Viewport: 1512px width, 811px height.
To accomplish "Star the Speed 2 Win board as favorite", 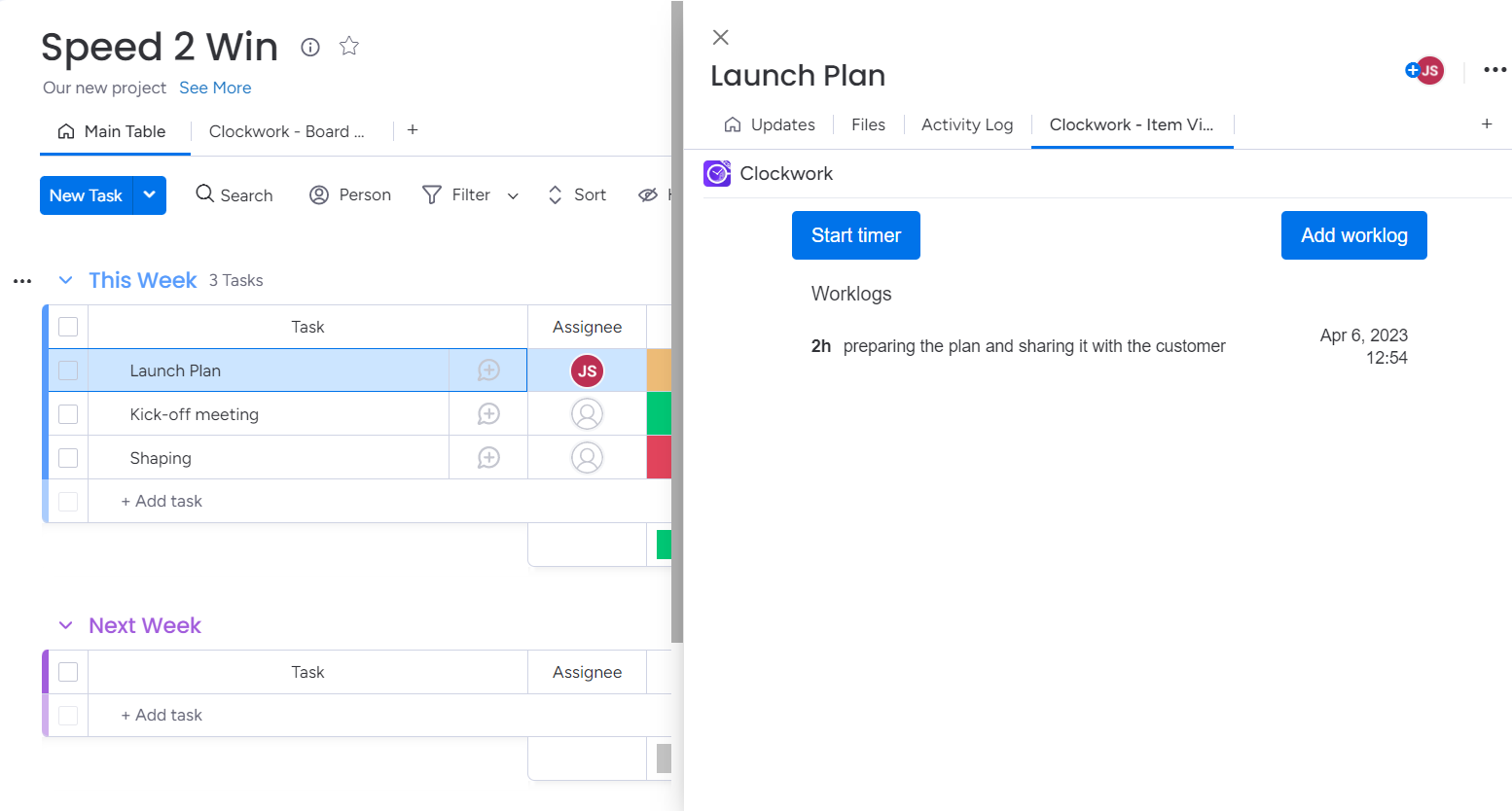I will click(x=349, y=46).
